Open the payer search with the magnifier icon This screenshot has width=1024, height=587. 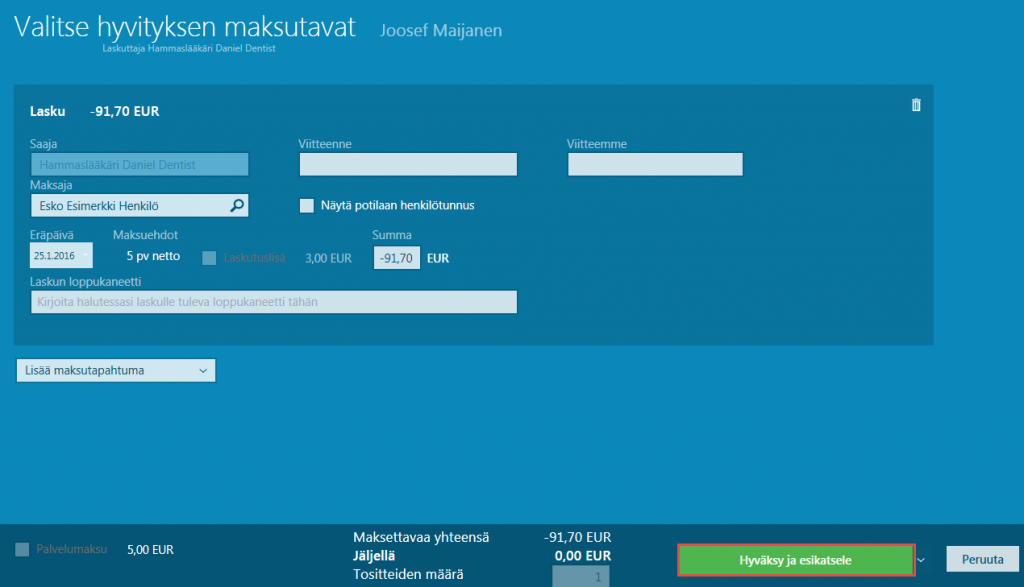239,205
